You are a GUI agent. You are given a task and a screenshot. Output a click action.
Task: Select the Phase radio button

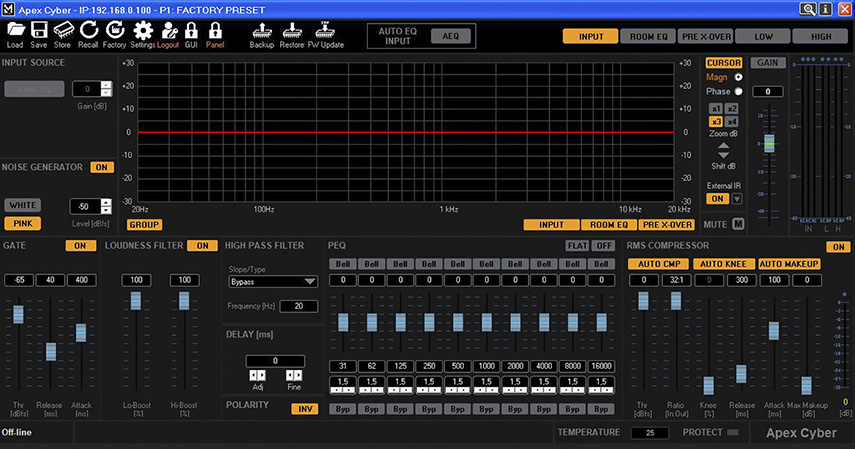click(738, 91)
